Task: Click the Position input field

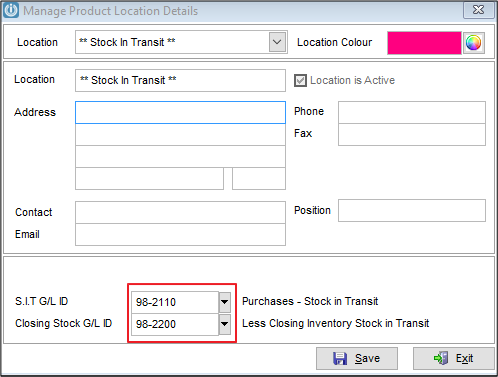Action: 412,210
